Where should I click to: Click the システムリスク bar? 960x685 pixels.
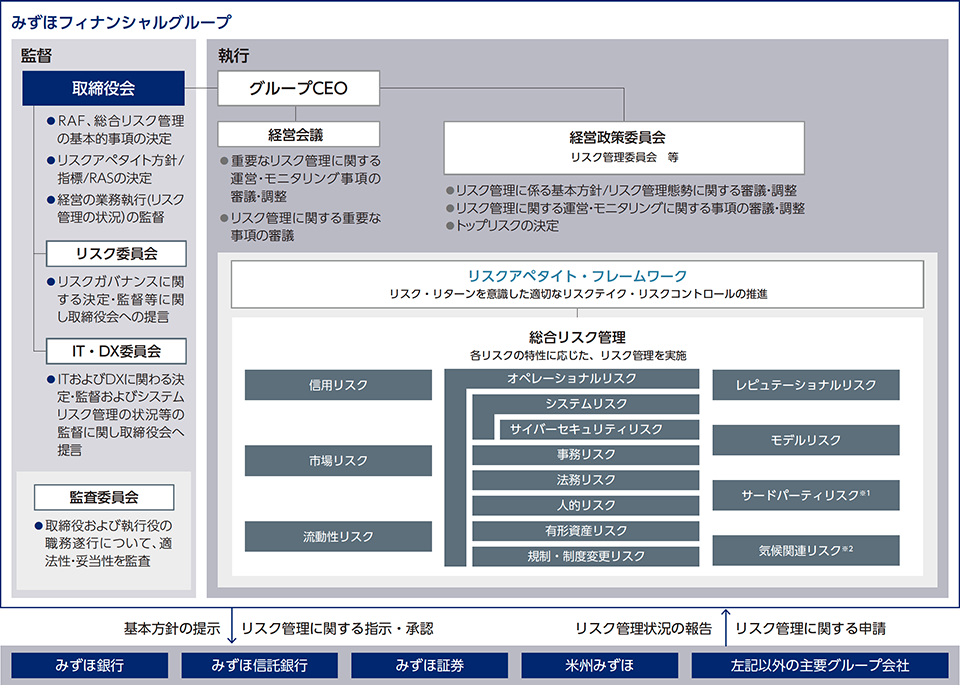coord(586,404)
